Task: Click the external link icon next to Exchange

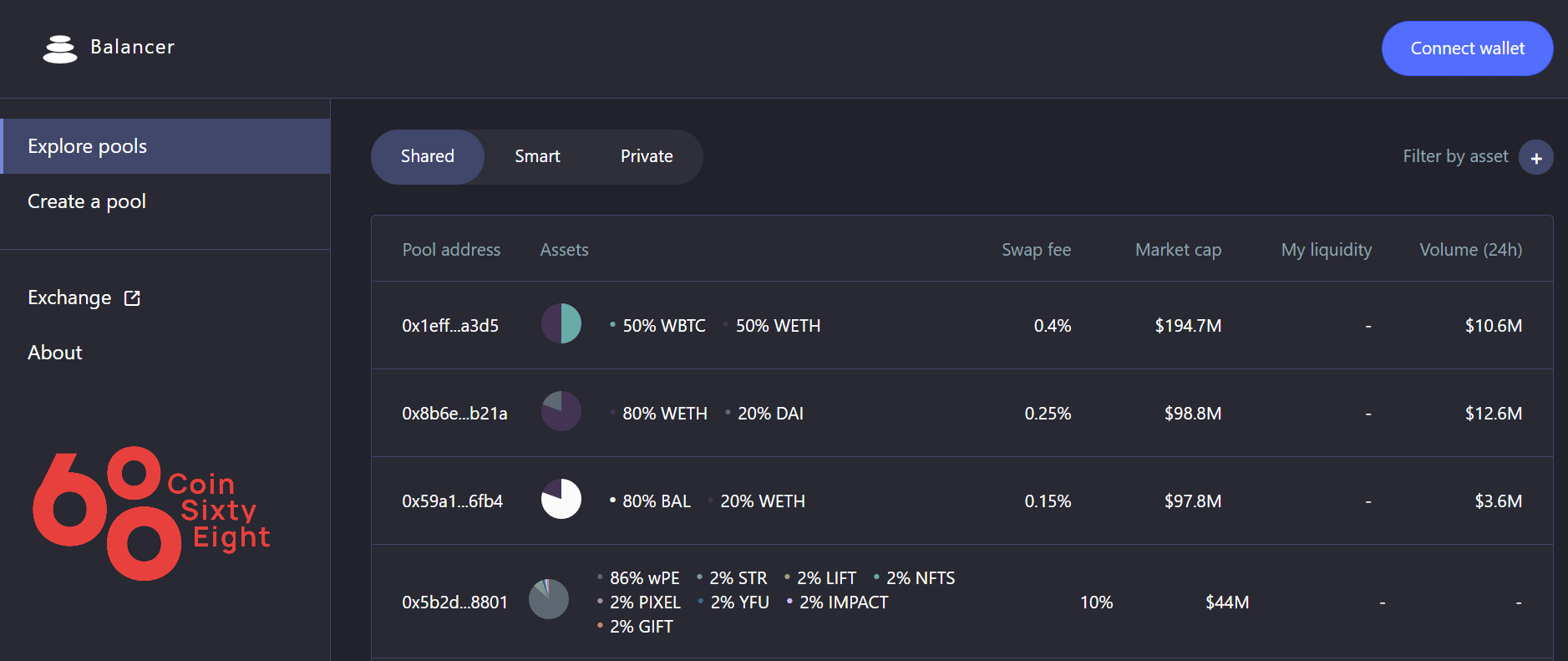Action: [x=132, y=298]
